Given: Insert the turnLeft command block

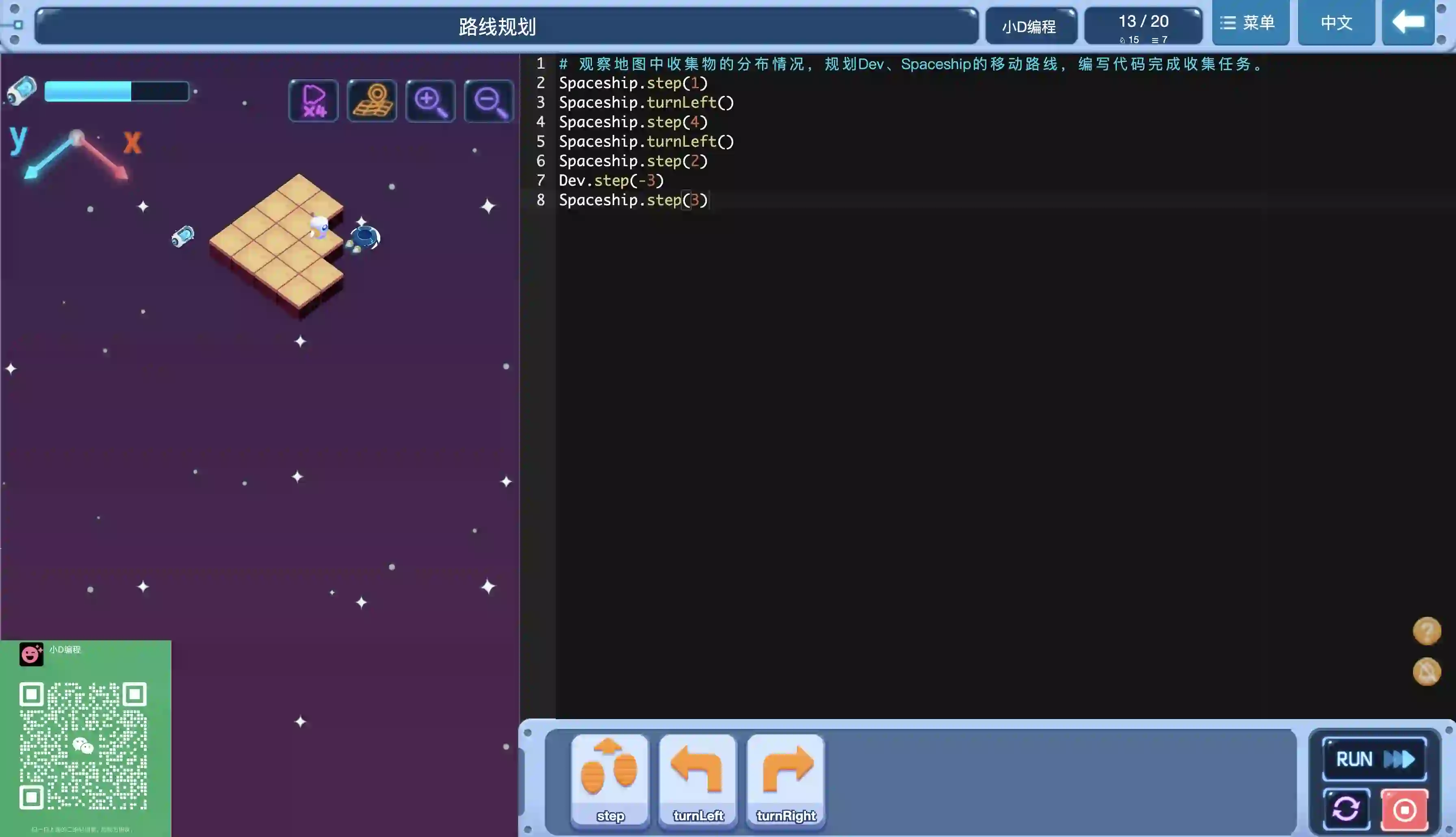Looking at the screenshot, I should (698, 780).
